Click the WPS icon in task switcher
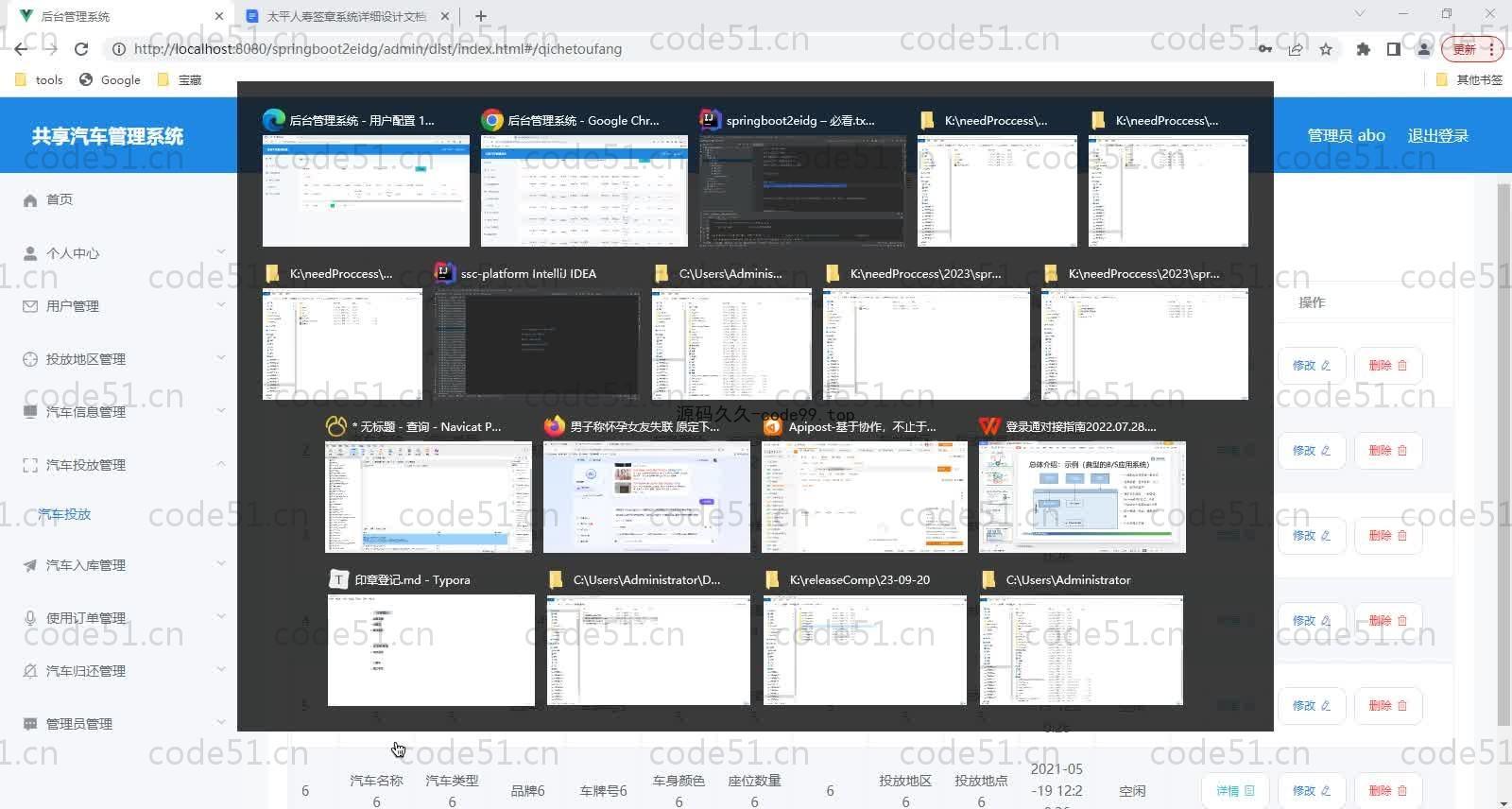Image resolution: width=1512 pixels, height=809 pixels. [x=989, y=426]
